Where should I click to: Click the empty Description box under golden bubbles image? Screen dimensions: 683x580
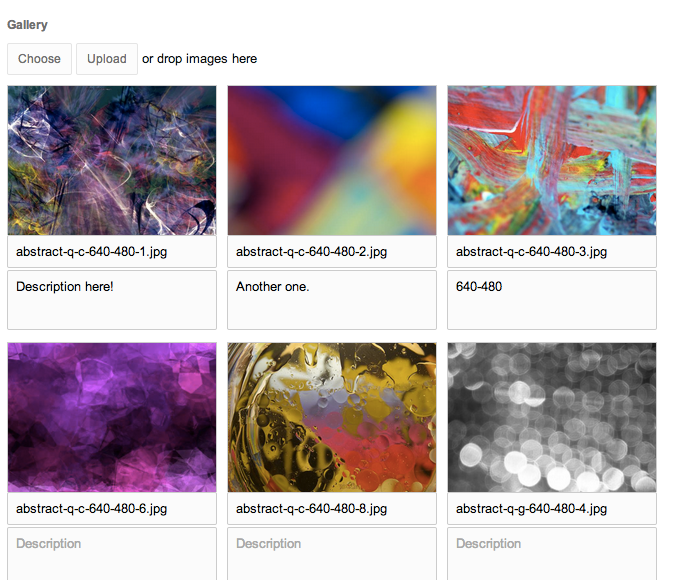tap(332, 554)
